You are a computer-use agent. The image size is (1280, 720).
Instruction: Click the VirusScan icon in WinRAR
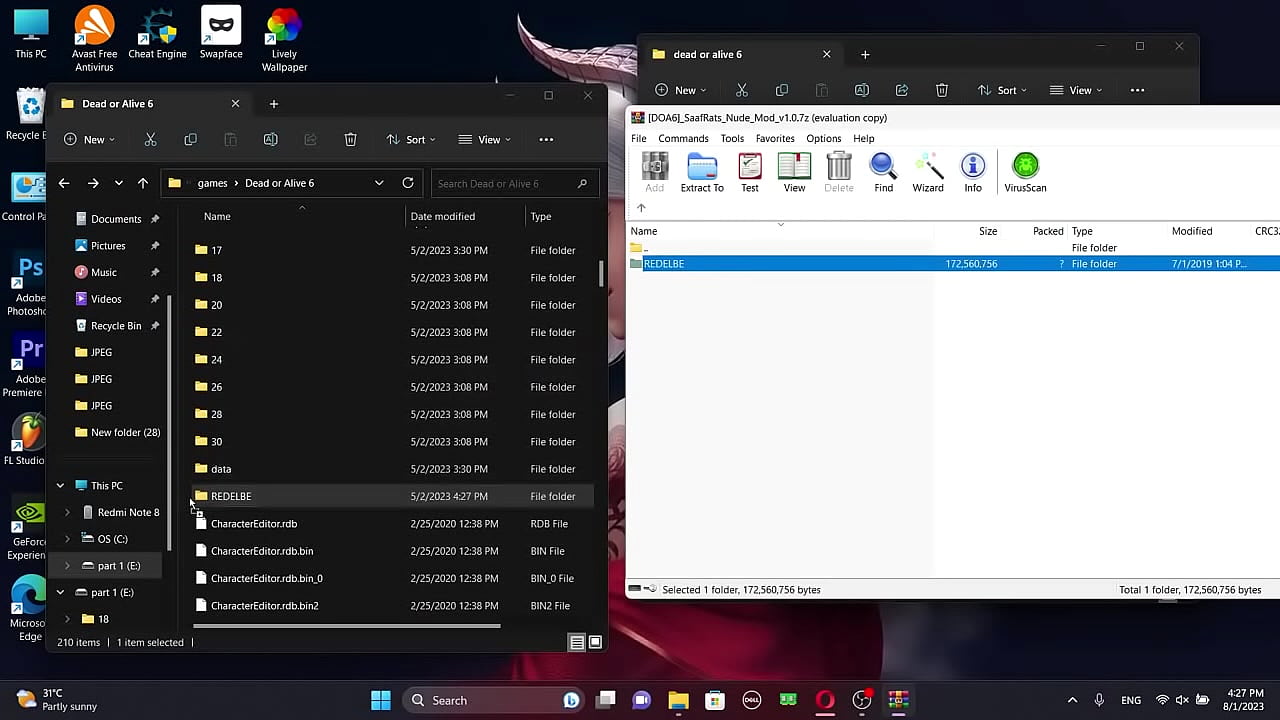point(1025,172)
